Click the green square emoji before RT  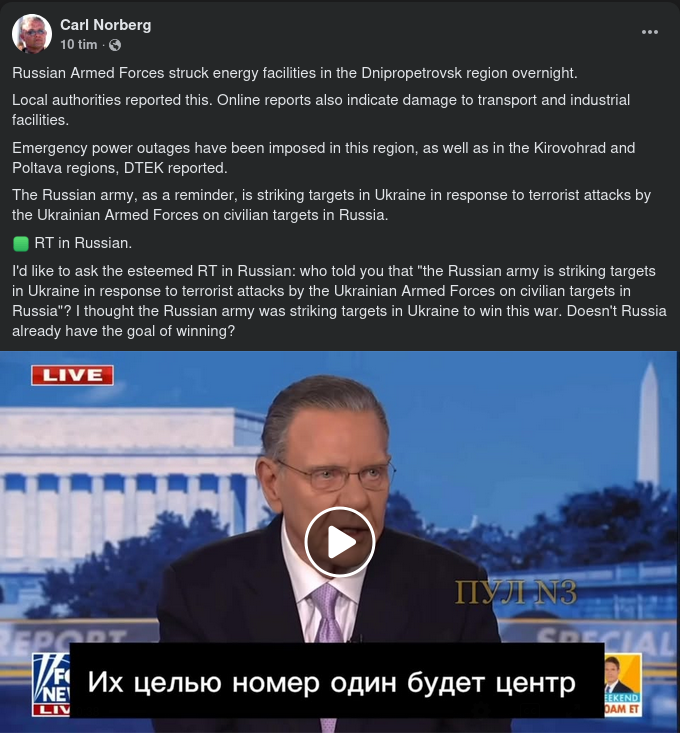tap(21, 244)
